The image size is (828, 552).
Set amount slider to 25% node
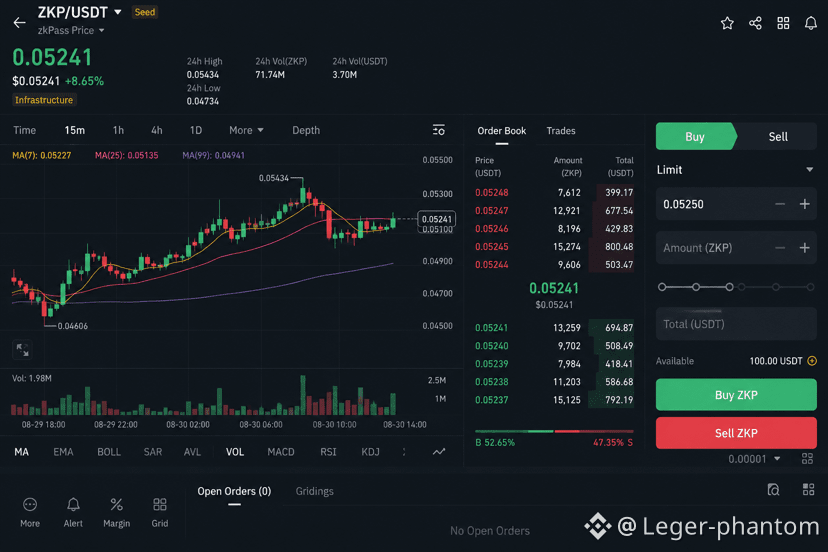coord(696,287)
